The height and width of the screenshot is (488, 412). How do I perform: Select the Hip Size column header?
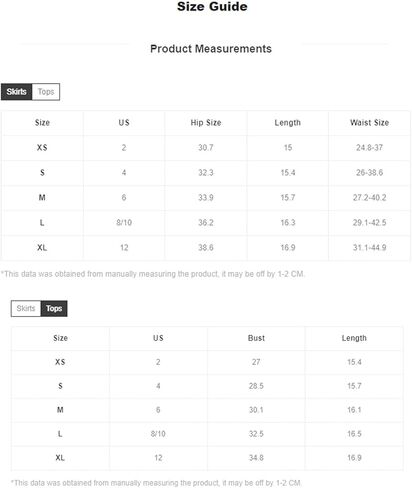tap(206, 123)
